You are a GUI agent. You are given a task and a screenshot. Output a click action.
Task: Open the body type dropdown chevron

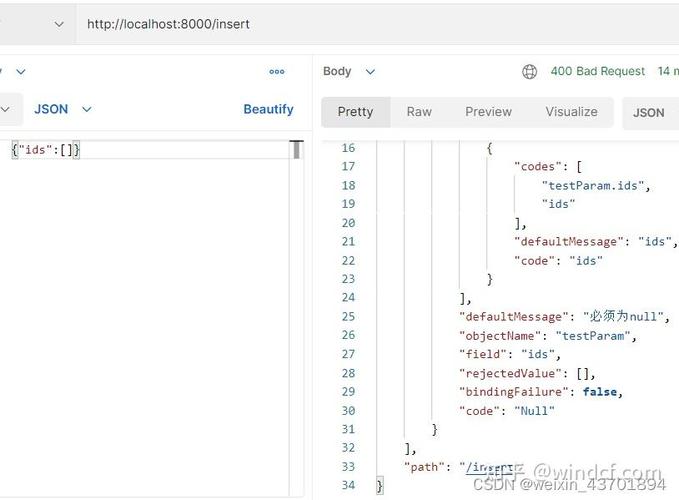5,109
